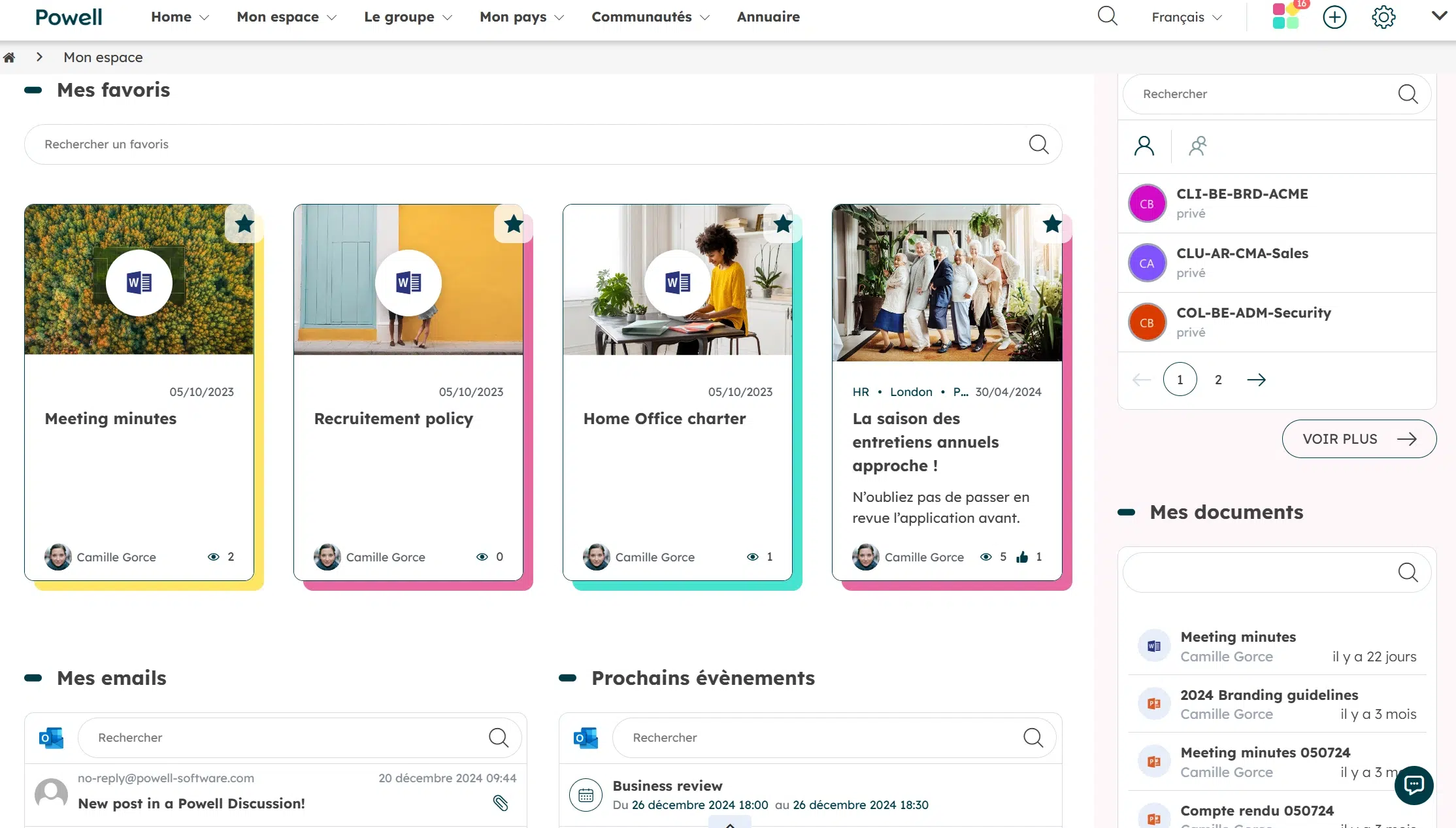1456x828 pixels.
Task: Click the VOIR PLUS button
Action: tap(1359, 439)
